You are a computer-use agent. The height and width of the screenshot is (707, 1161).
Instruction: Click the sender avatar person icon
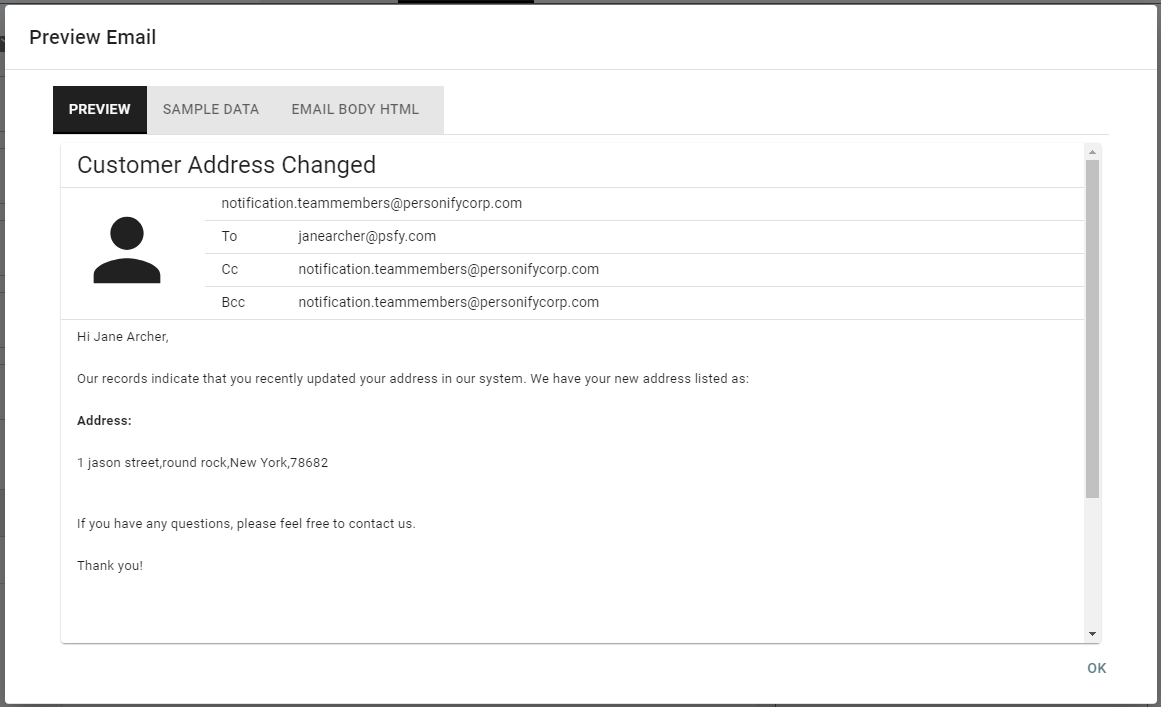(127, 249)
